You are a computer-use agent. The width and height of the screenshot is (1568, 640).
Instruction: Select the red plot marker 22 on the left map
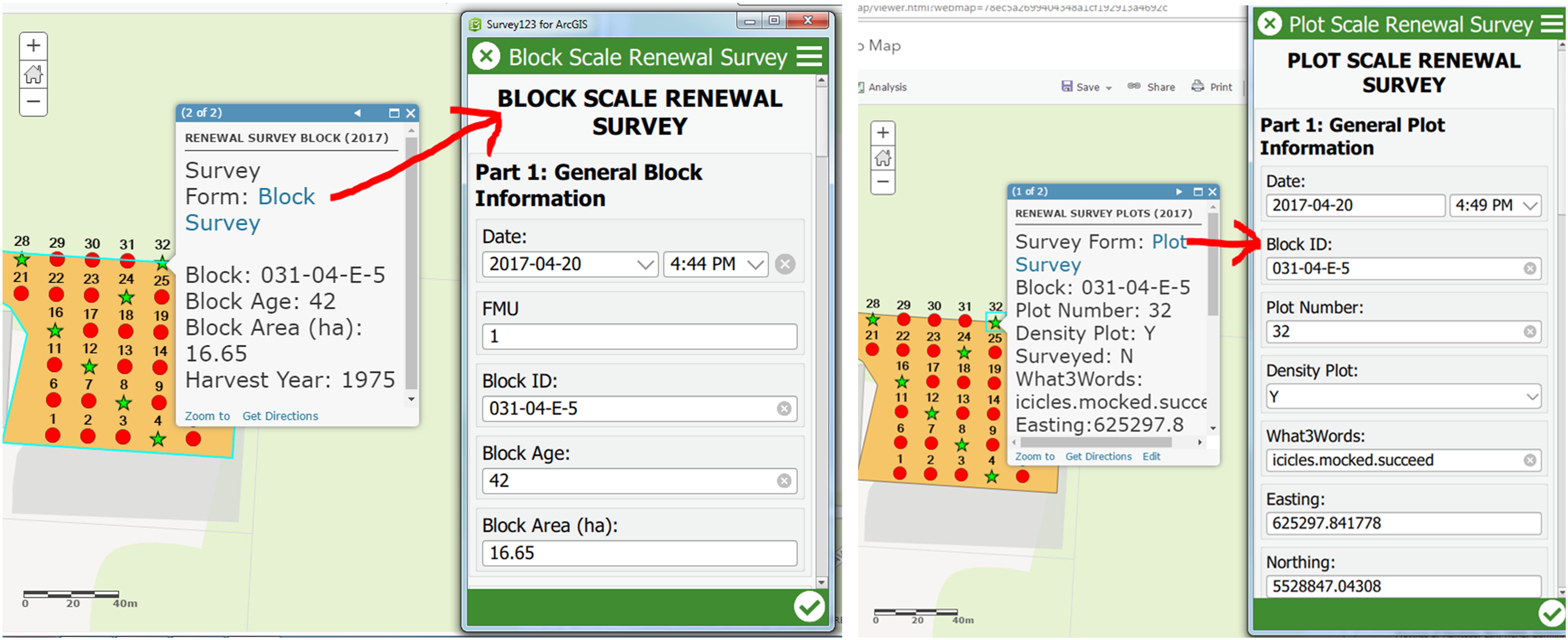pyautogui.click(x=56, y=295)
